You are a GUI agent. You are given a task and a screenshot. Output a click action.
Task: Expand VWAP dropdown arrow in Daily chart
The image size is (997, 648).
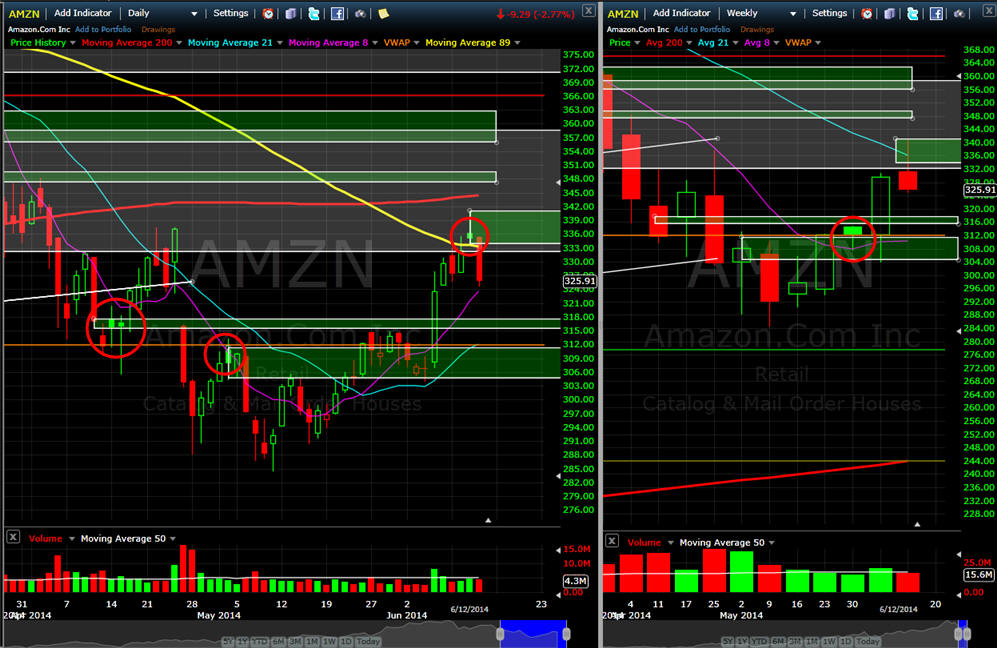coord(416,43)
